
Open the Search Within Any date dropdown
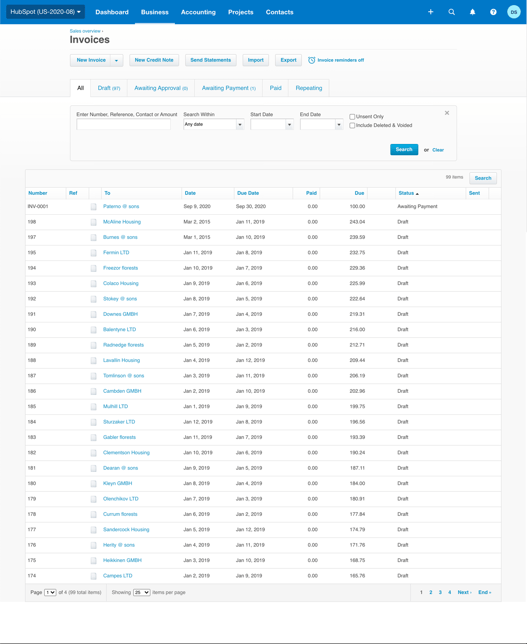click(x=214, y=124)
